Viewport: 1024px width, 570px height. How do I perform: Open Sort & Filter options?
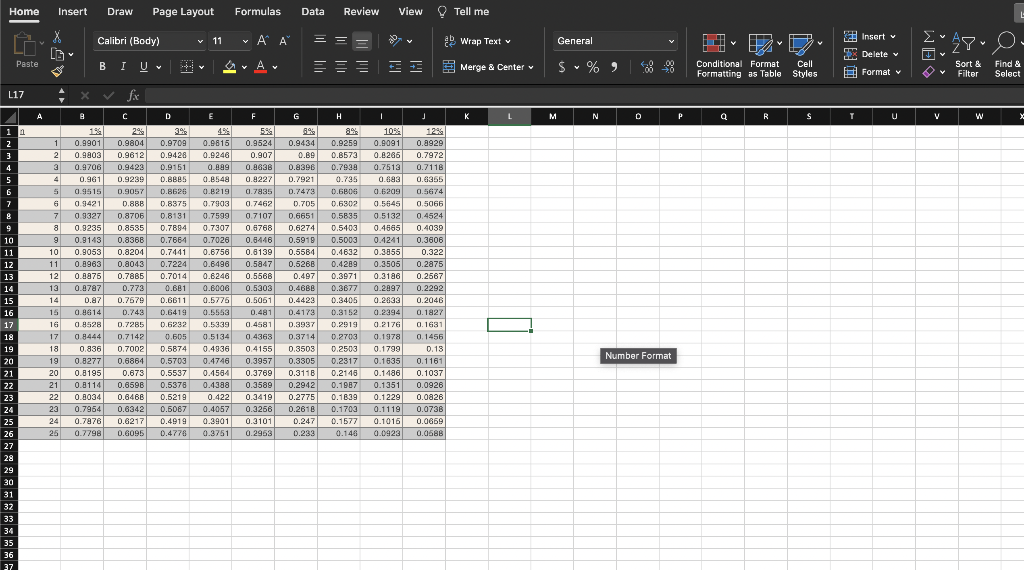[967, 55]
